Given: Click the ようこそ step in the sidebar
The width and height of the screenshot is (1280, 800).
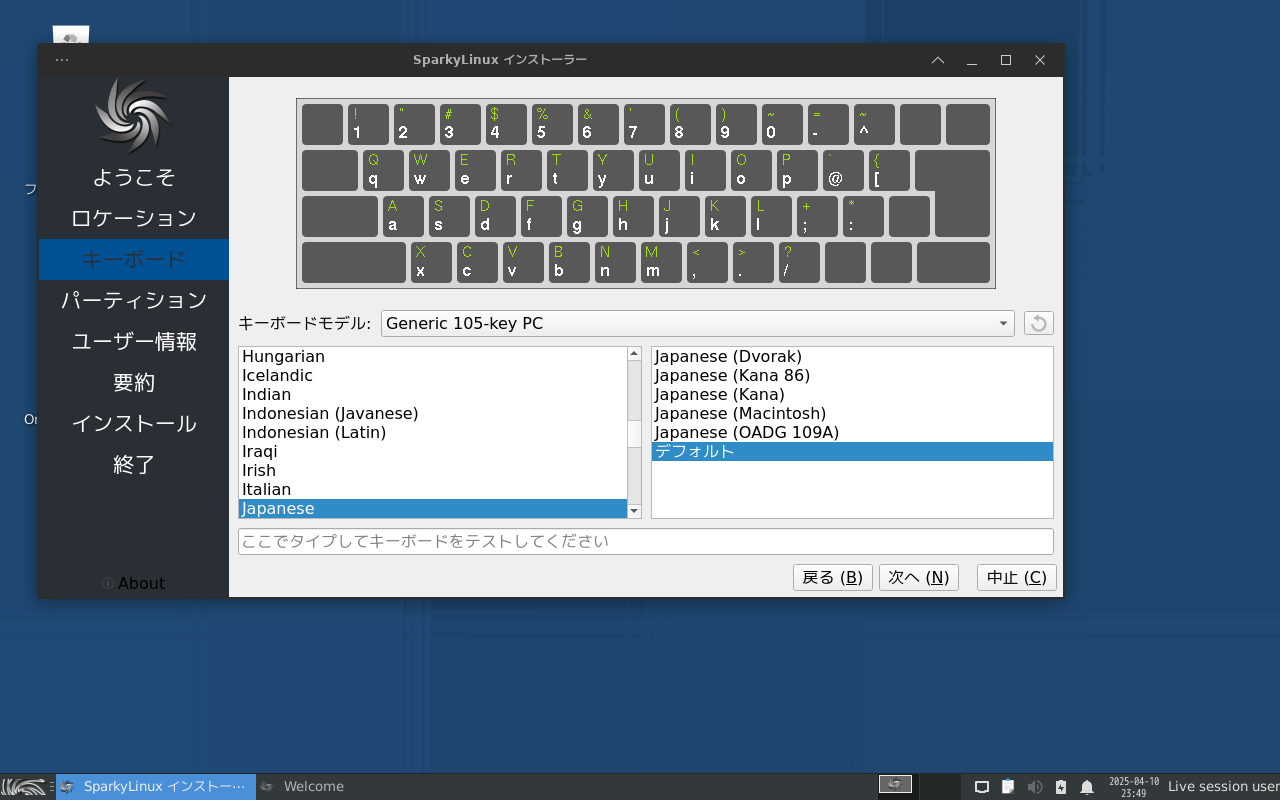Looking at the screenshot, I should pyautogui.click(x=133, y=177).
